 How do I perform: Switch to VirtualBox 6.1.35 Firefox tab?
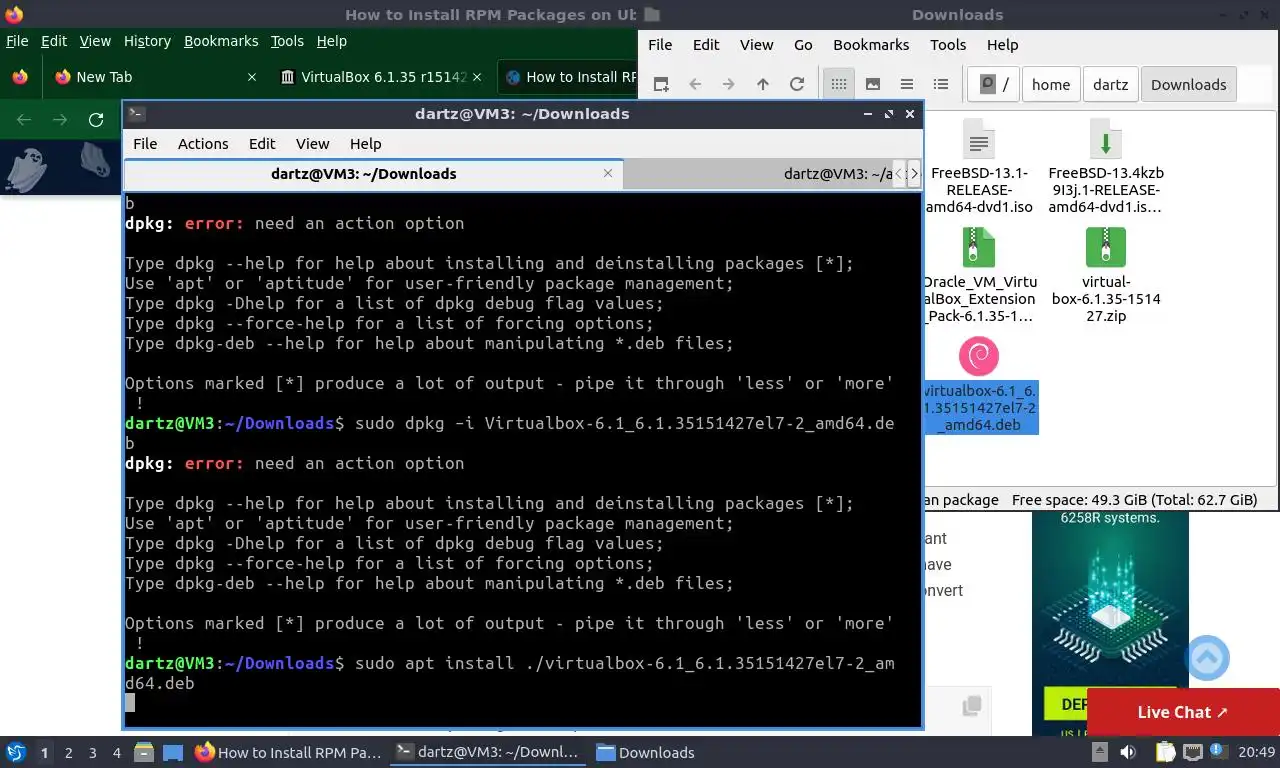click(380, 77)
